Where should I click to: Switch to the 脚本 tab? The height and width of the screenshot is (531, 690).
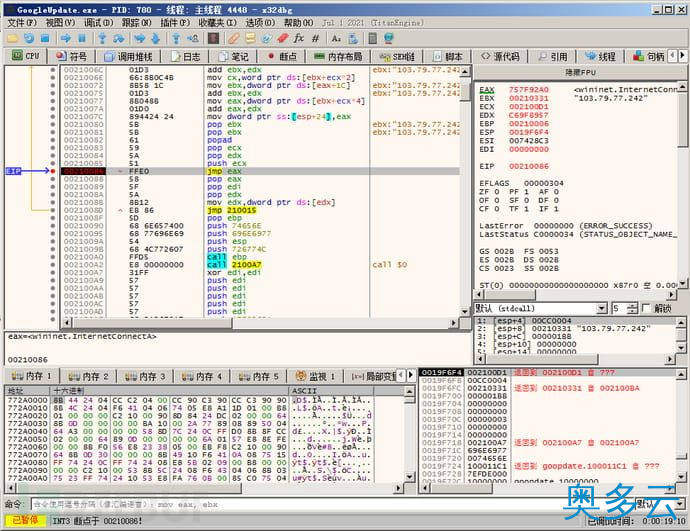tap(448, 56)
